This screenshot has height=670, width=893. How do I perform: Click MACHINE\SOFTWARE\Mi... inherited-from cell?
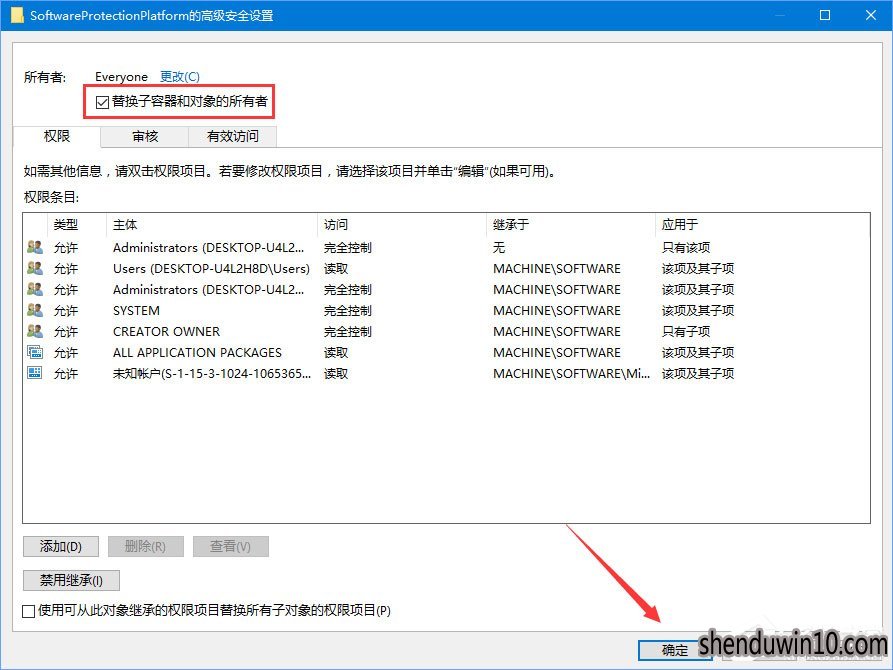tap(571, 374)
